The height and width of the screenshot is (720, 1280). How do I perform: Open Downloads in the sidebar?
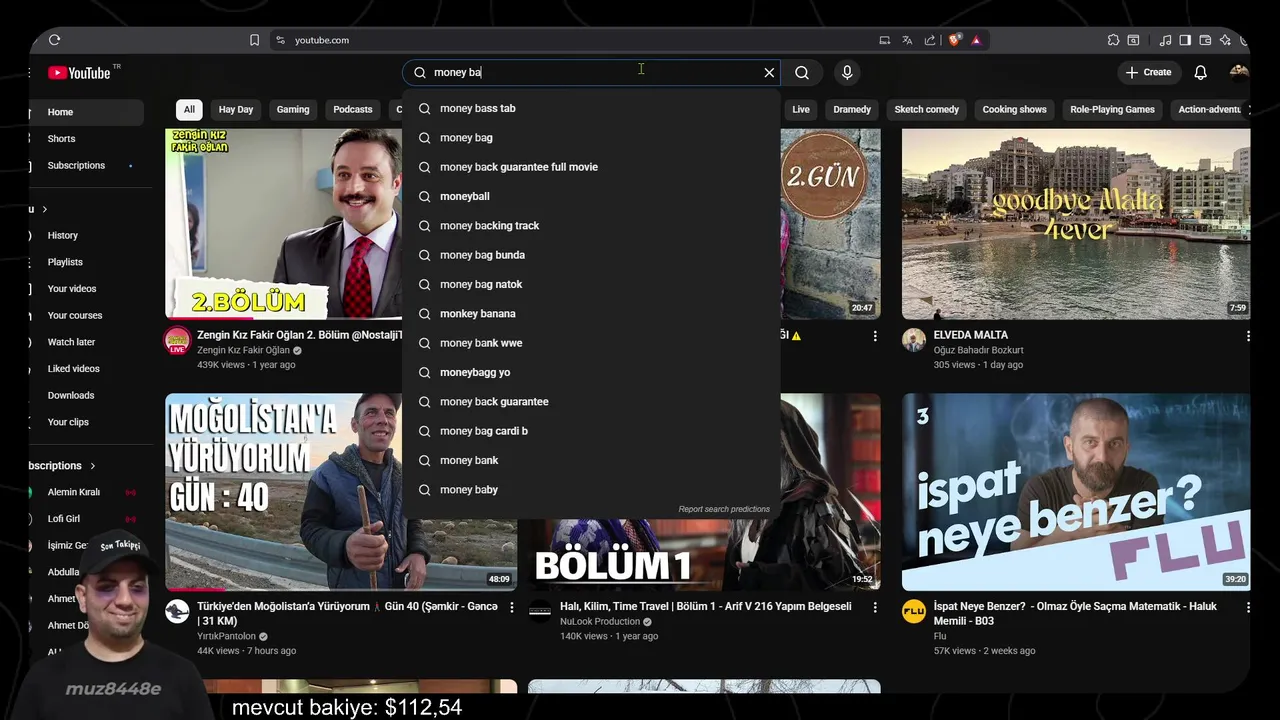click(x=86, y=395)
